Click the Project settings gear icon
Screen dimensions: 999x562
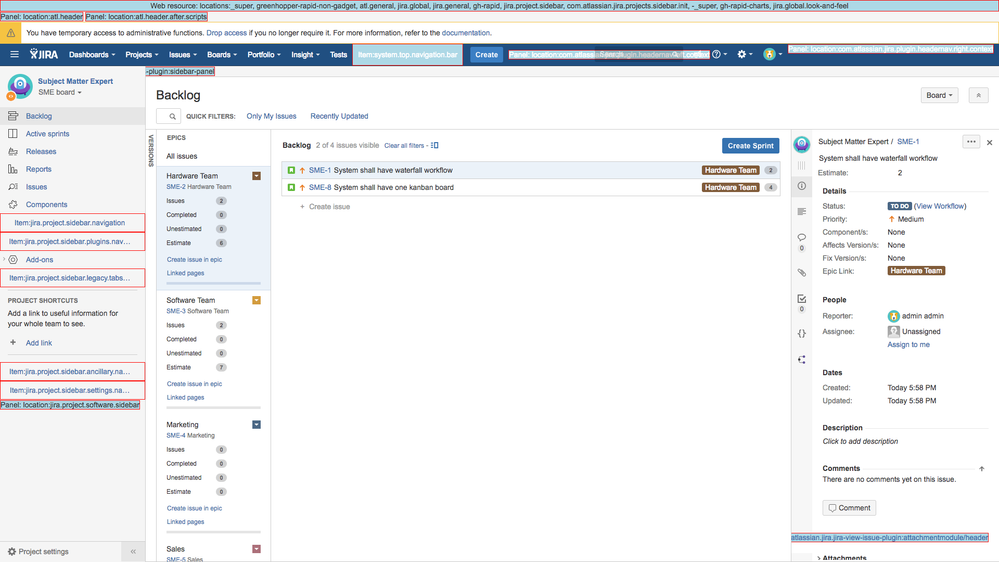pos(11,552)
